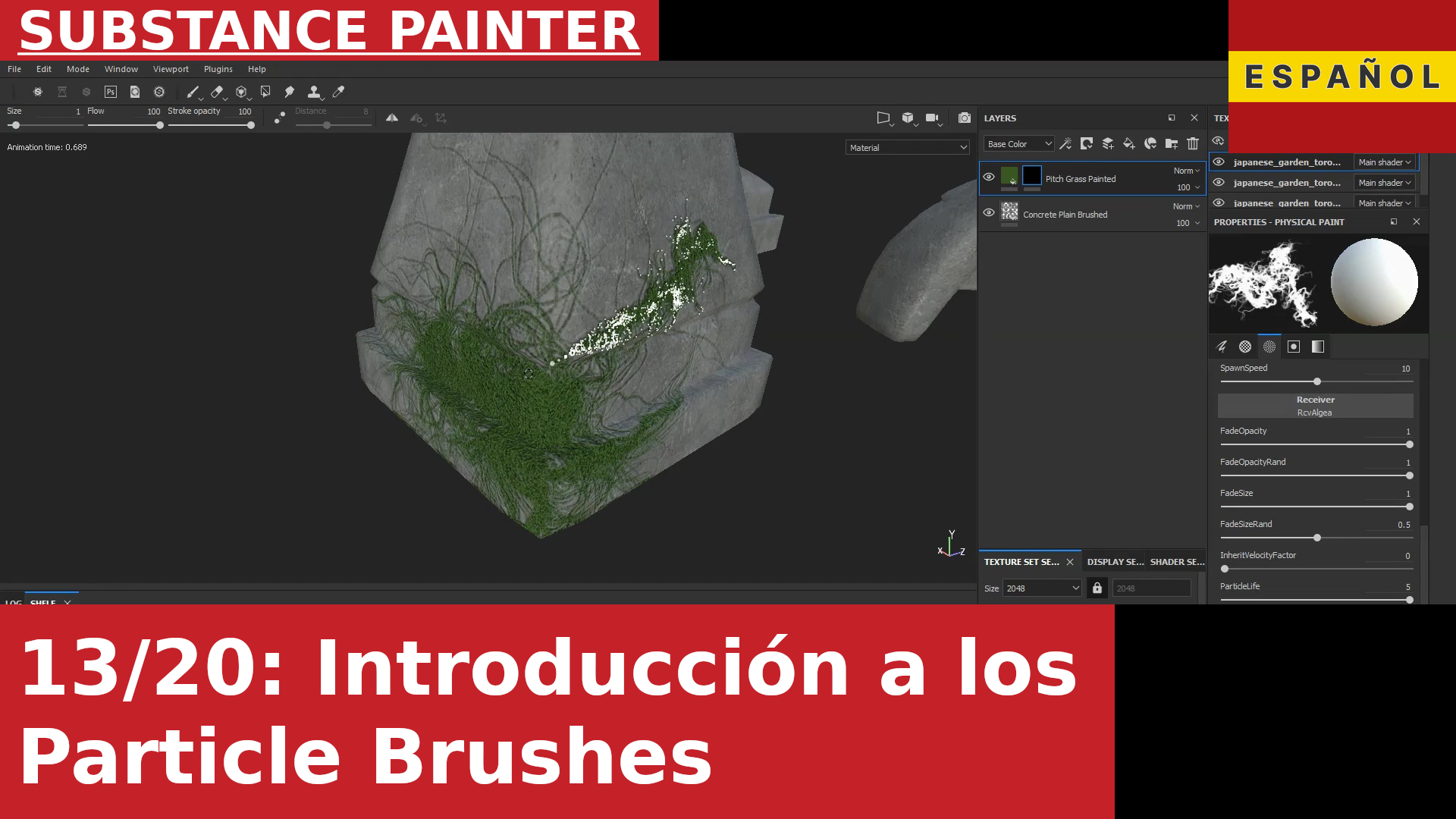The image size is (1456, 819).
Task: Click the Size value field in toolbar
Action: coord(58,111)
